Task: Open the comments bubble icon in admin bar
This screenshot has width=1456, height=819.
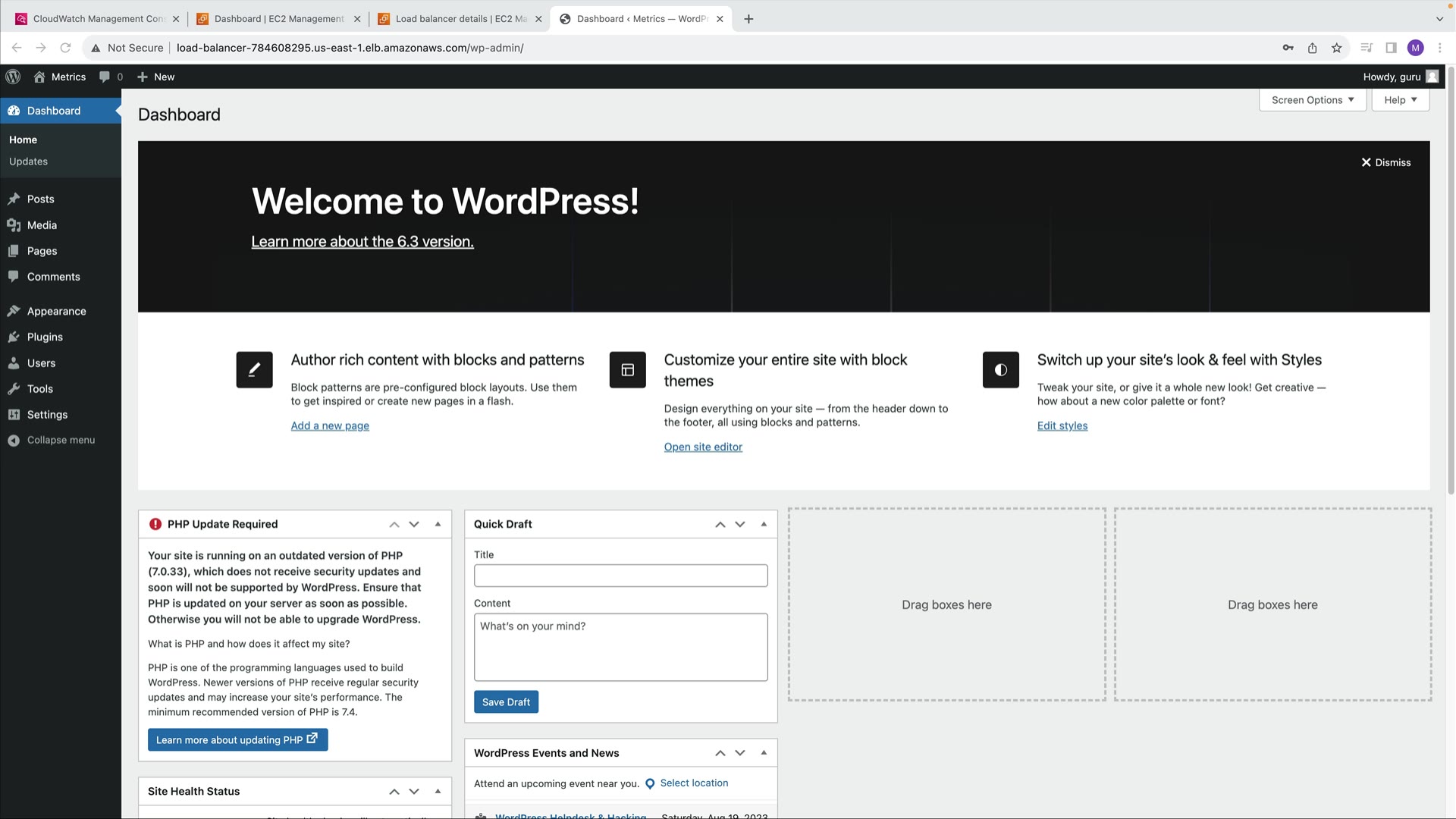Action: coord(105,77)
